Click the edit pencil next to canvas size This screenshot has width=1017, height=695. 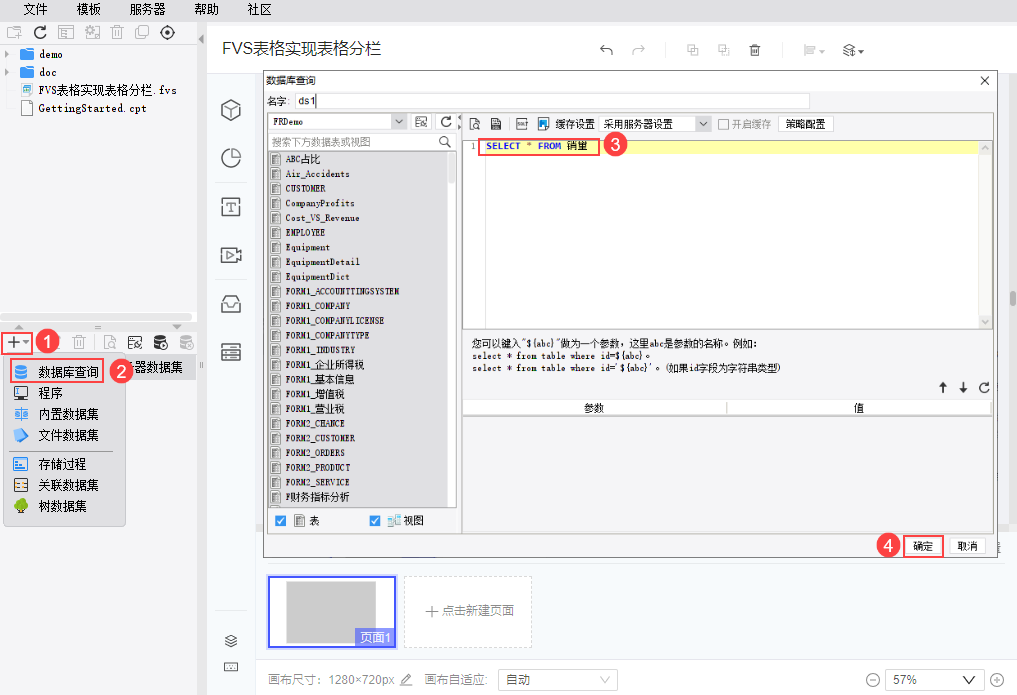(406, 679)
